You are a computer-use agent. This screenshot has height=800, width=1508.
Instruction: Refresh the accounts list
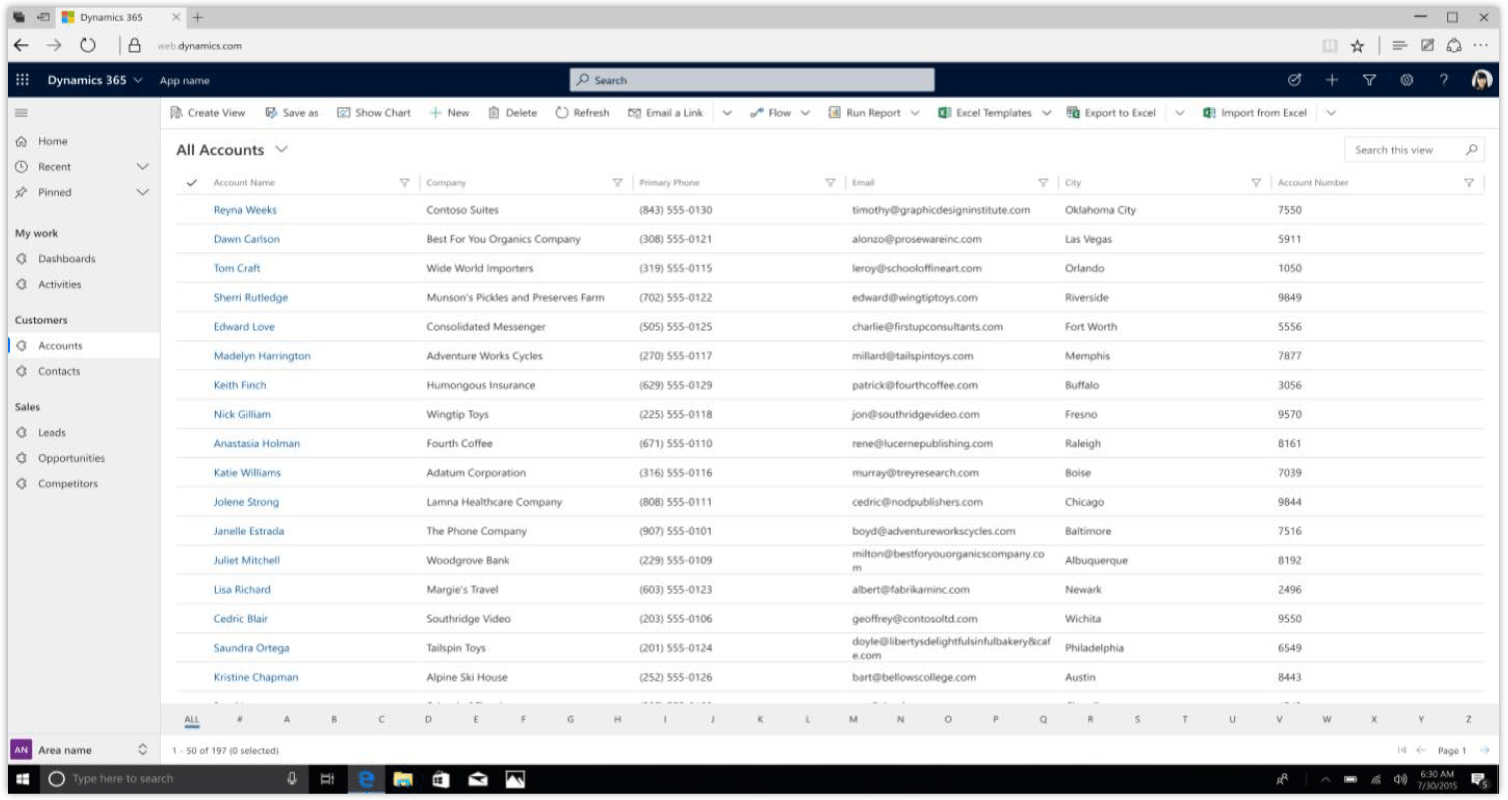582,113
